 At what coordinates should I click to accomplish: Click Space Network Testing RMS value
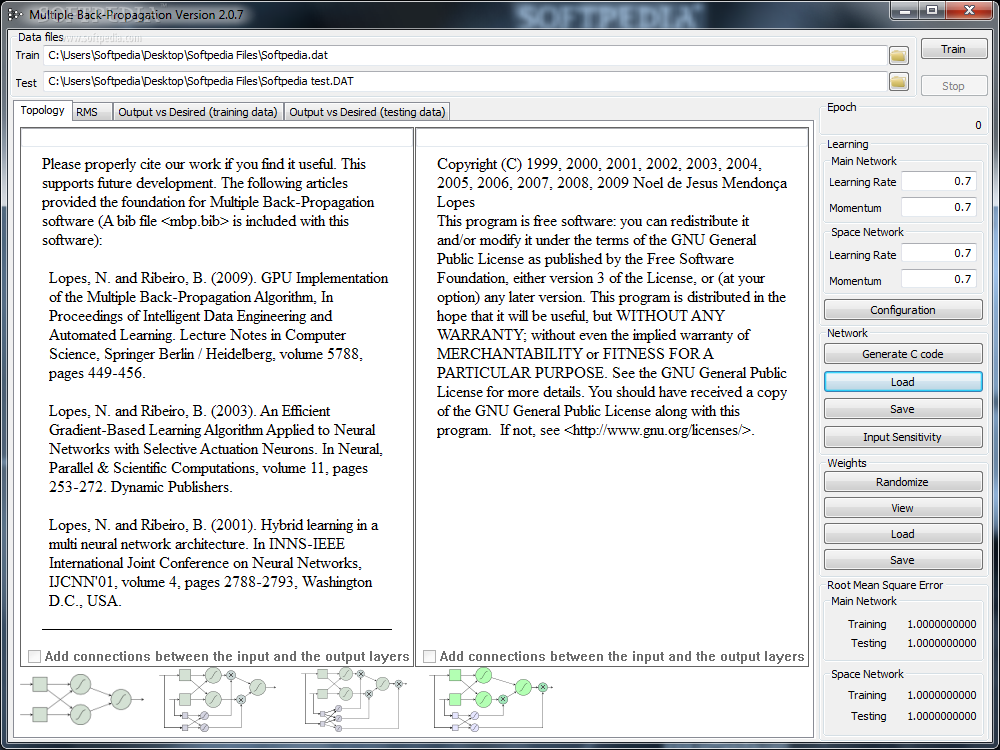pyautogui.click(x=942, y=716)
